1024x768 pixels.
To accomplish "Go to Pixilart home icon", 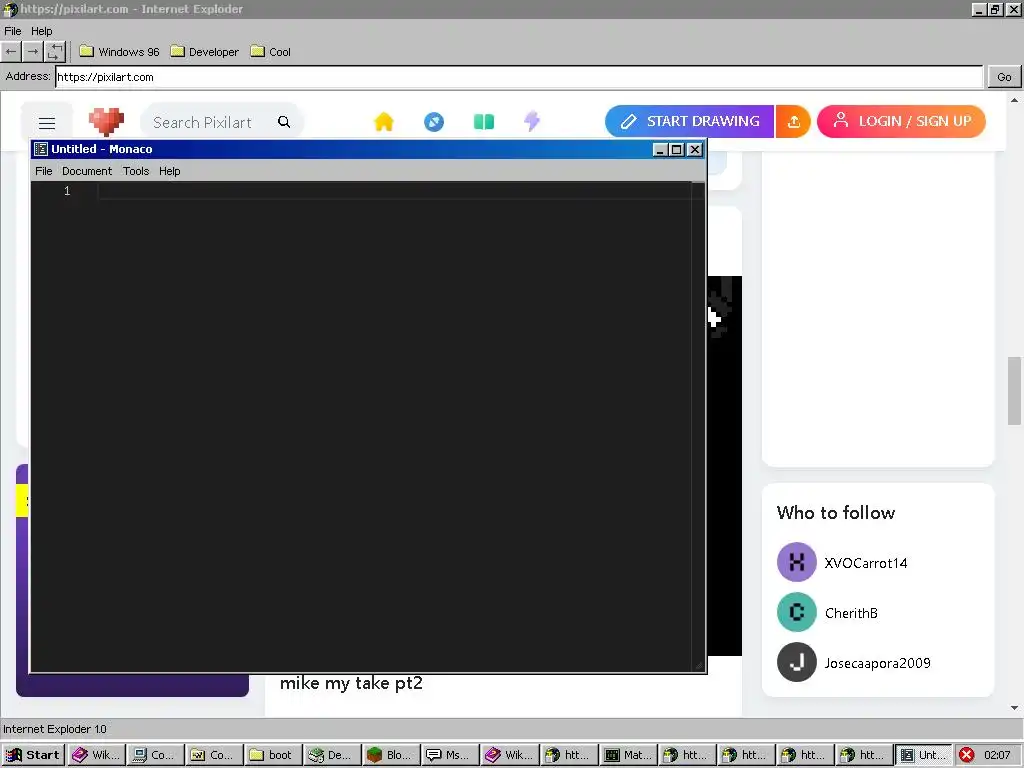I will coord(384,121).
